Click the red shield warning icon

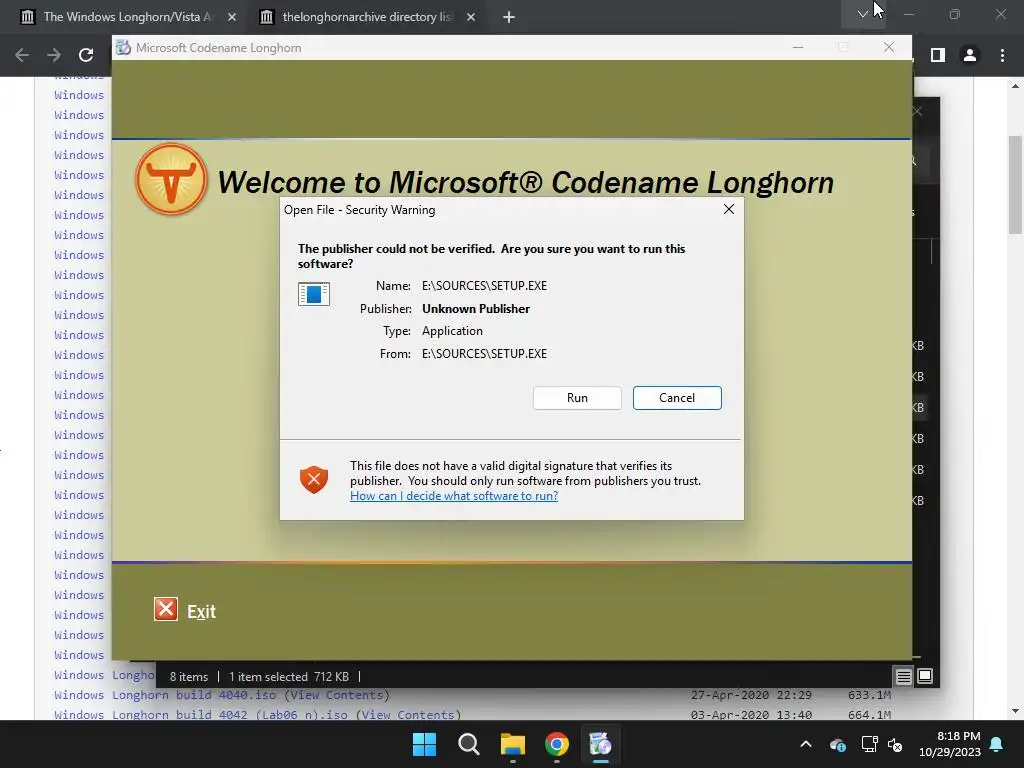[x=313, y=480]
